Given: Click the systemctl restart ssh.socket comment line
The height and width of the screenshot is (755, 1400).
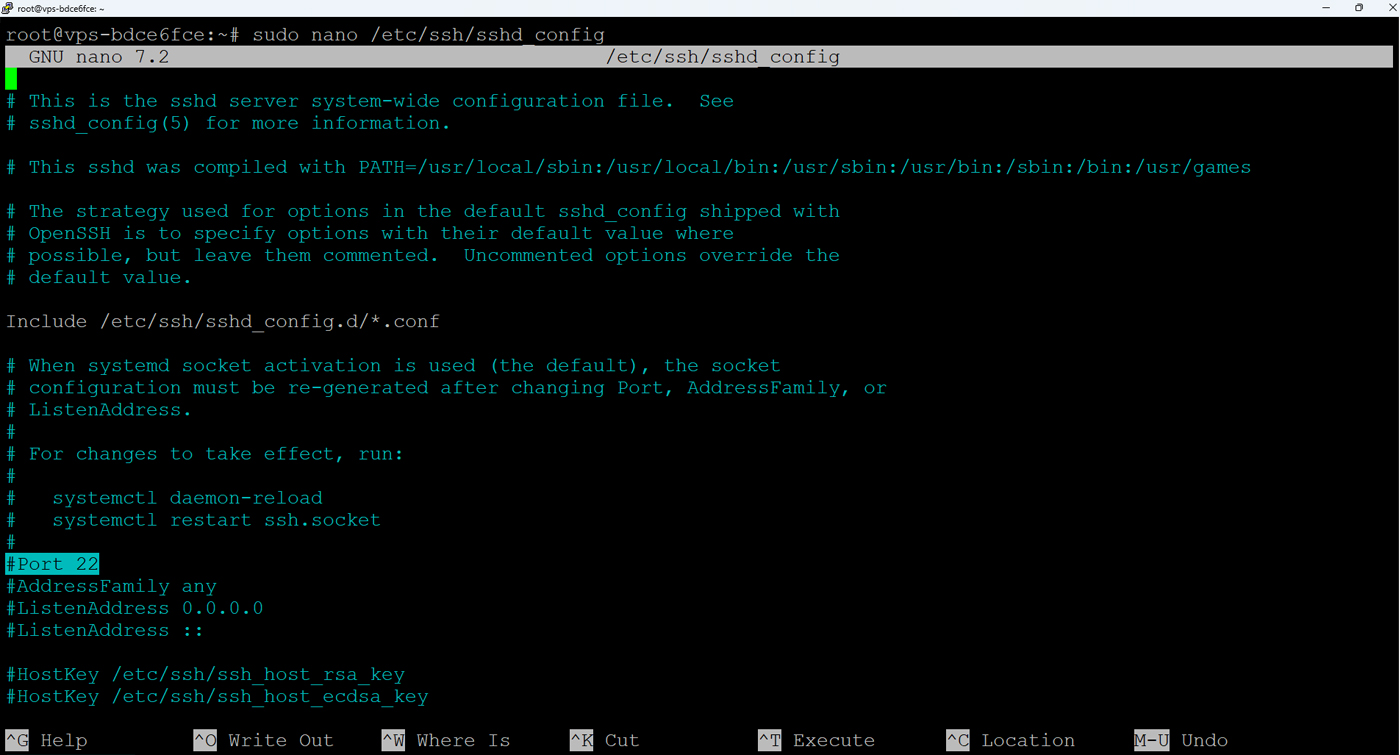Looking at the screenshot, I should point(216,520).
